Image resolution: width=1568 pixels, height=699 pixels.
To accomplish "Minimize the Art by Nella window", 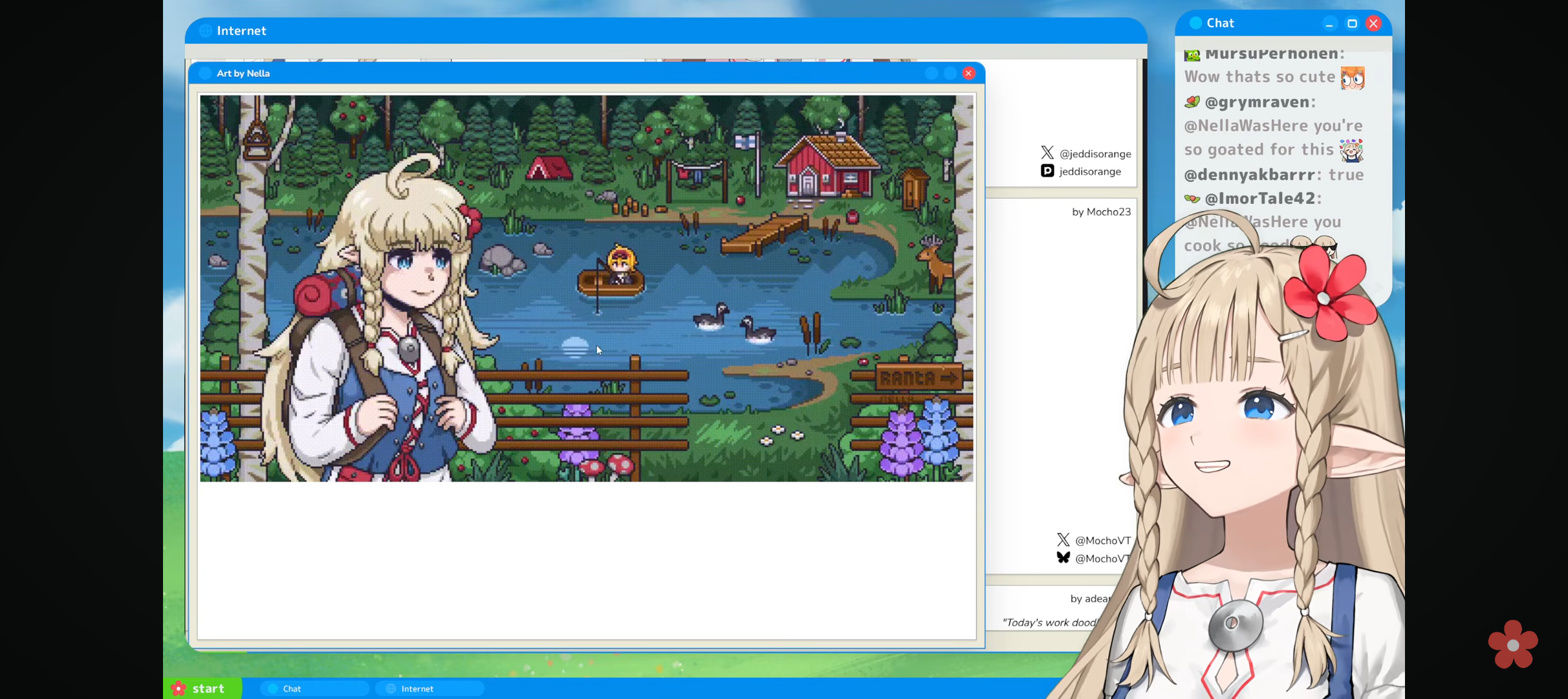I will [x=931, y=73].
